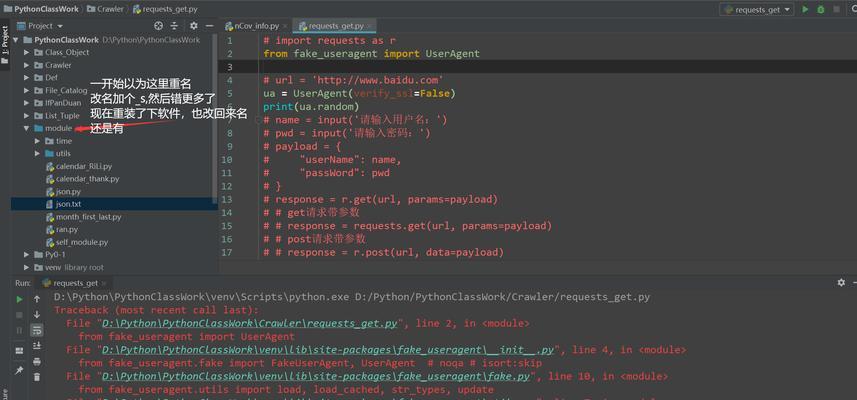Image resolution: width=857 pixels, height=400 pixels.
Task: Select self_module.py in the Project tree
Action: [x=82, y=242]
